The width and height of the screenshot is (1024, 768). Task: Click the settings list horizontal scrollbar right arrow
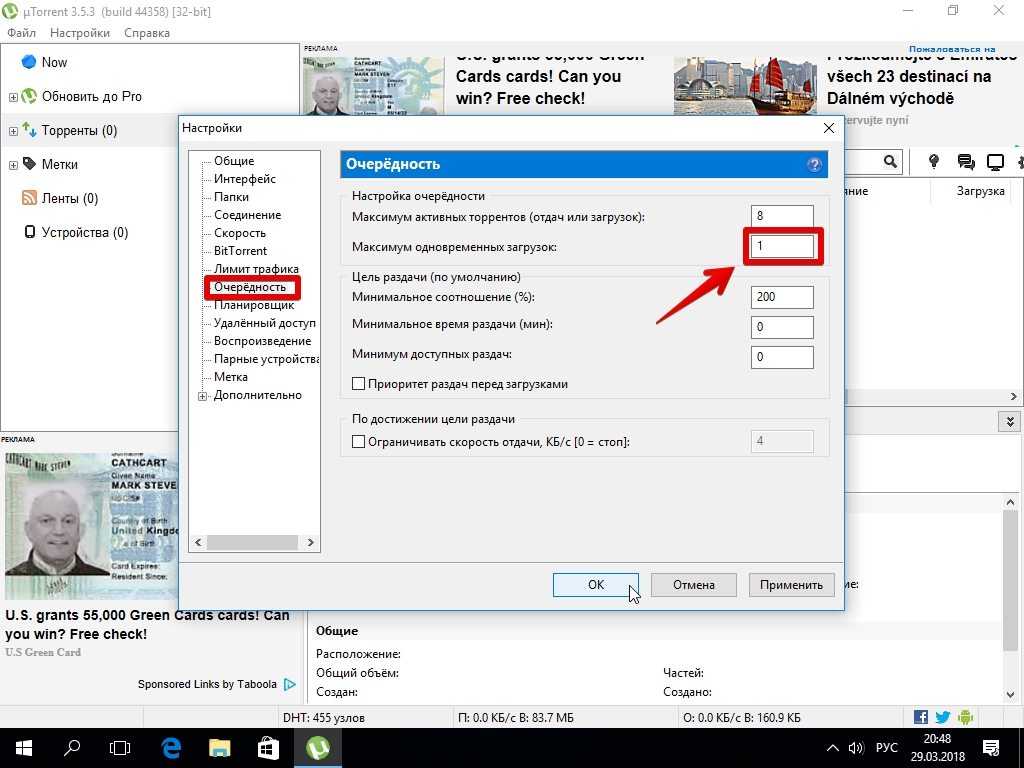[311, 542]
